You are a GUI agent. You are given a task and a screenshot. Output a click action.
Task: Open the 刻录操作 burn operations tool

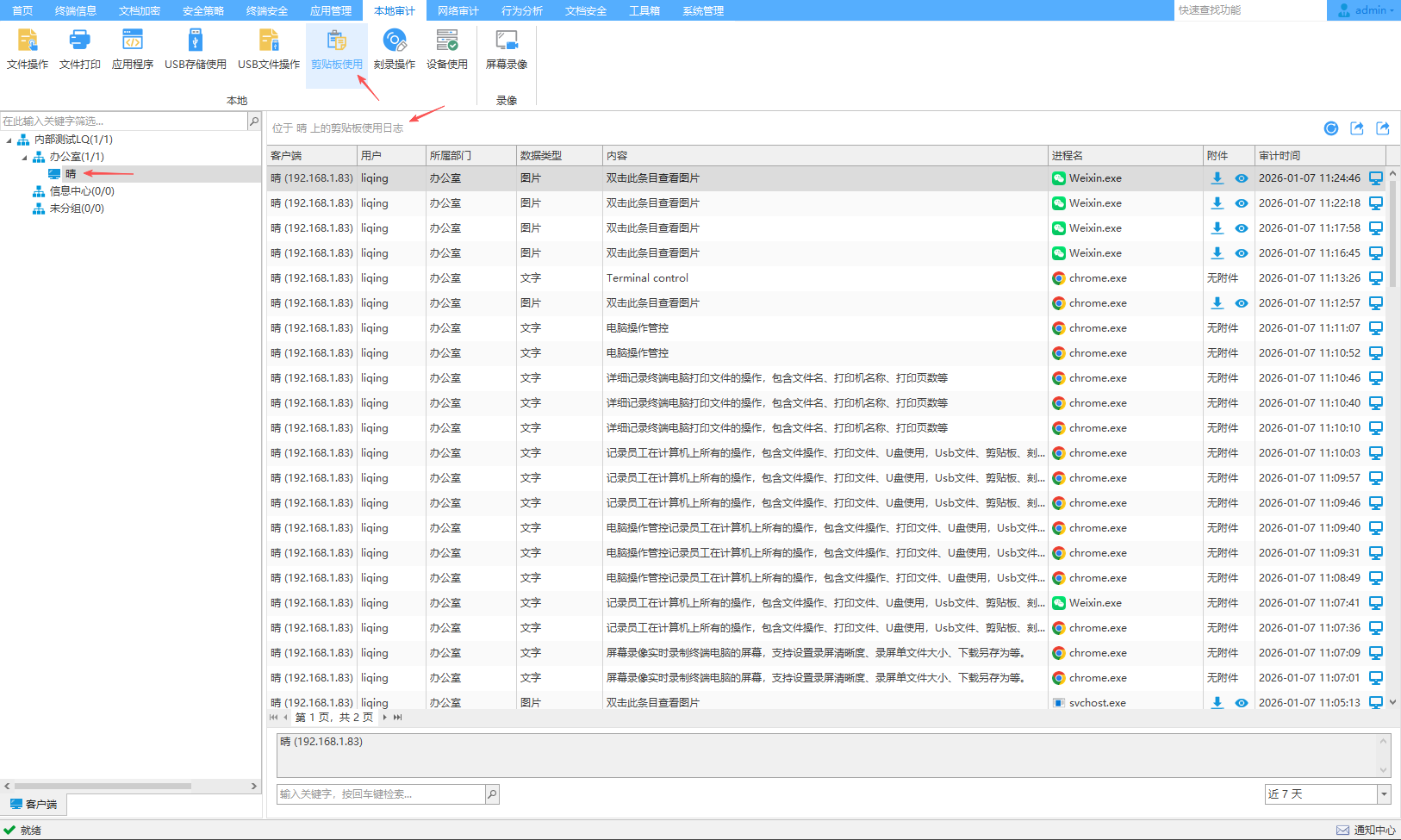coord(395,48)
